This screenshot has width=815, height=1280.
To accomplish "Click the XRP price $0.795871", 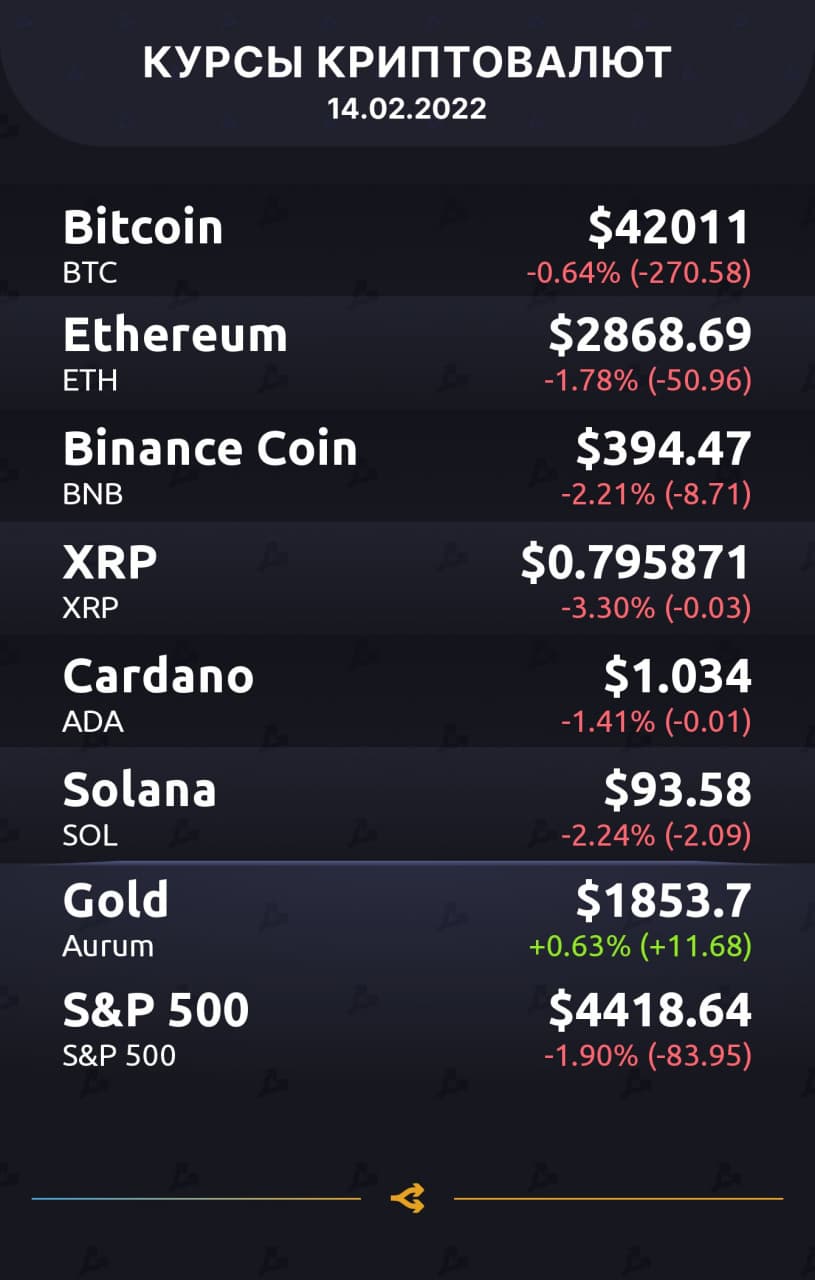I will 635,563.
